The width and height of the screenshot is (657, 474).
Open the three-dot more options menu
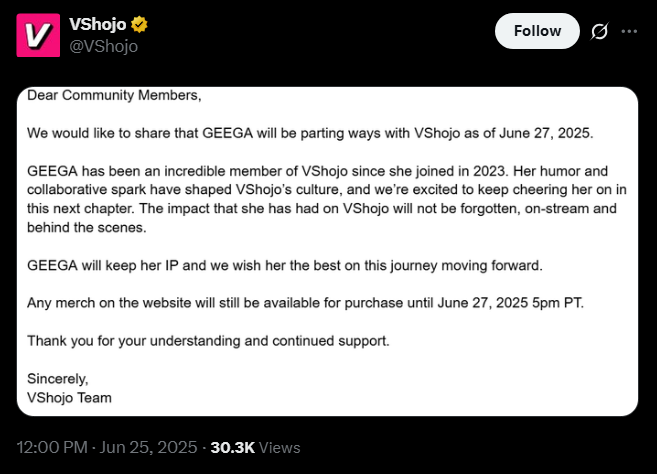click(x=629, y=31)
